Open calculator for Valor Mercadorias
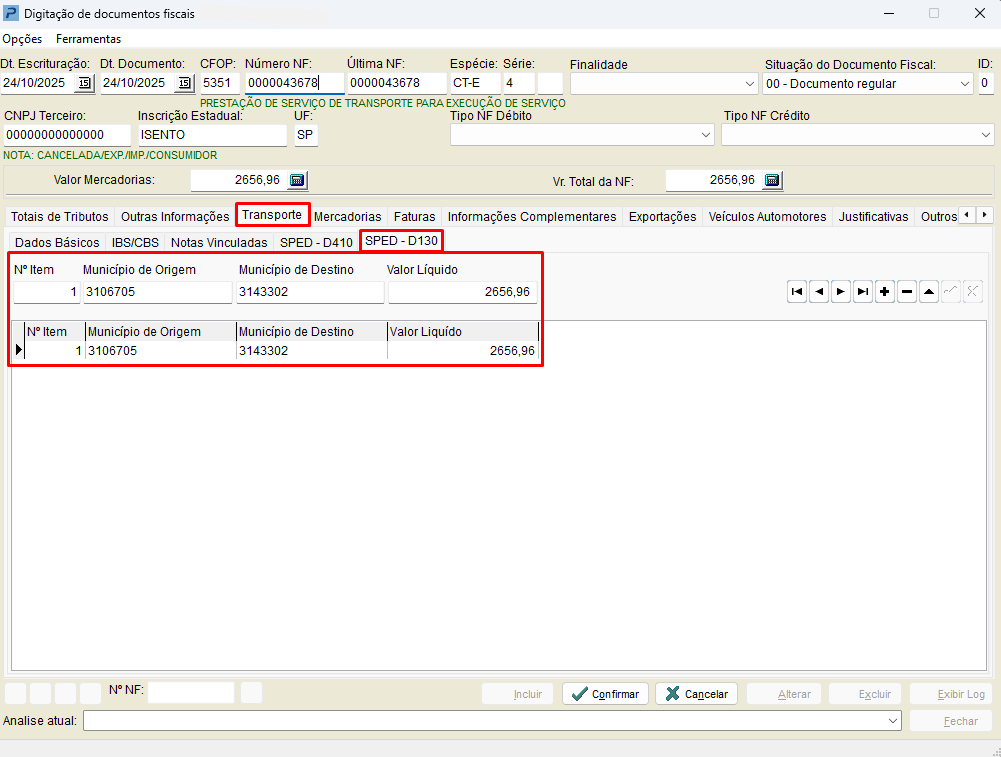Image resolution: width=1001 pixels, height=757 pixels. (x=297, y=180)
